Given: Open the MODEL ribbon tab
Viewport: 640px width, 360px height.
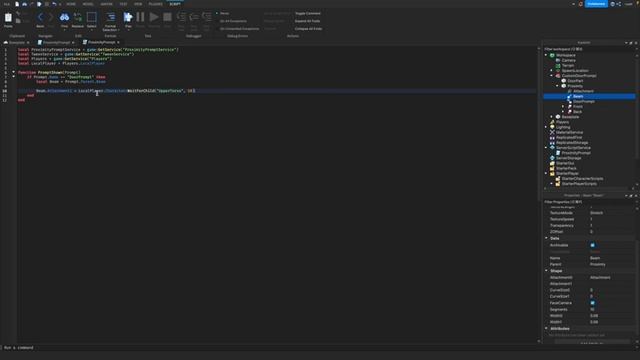Looking at the screenshot, I should 88,4.
